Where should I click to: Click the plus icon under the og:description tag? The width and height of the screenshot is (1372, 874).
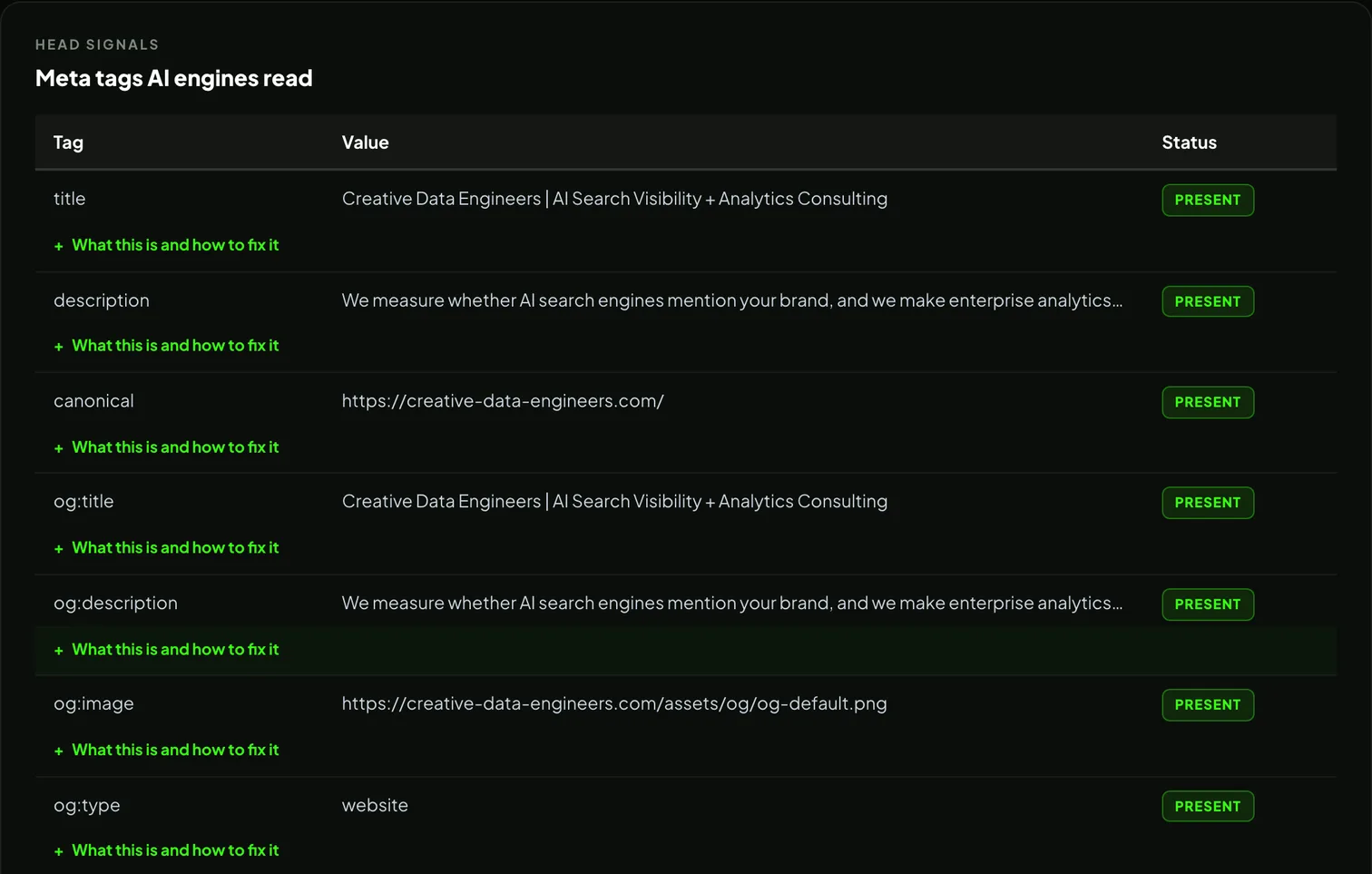pyautogui.click(x=58, y=651)
